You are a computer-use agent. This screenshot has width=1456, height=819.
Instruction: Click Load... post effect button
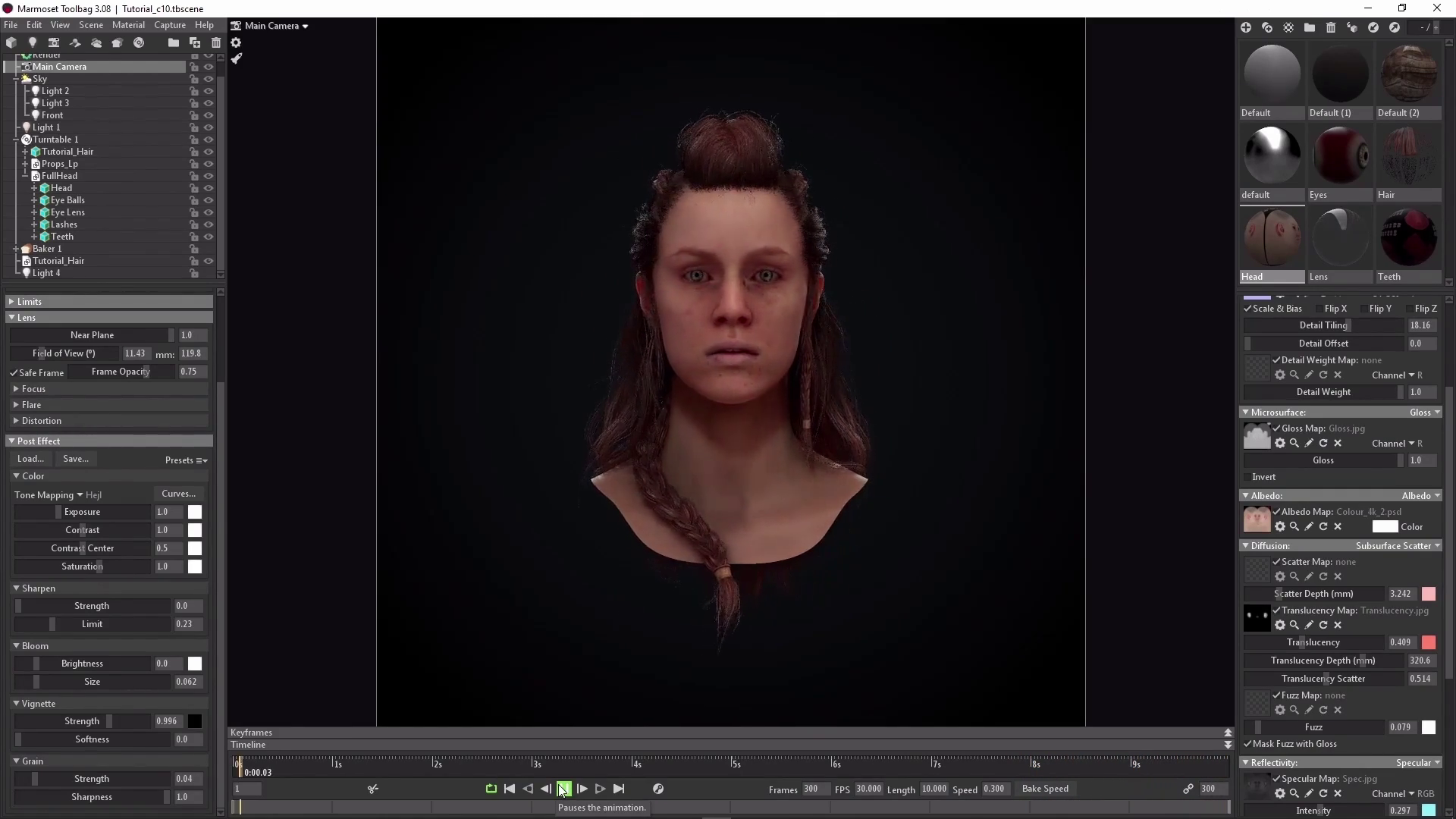(x=31, y=459)
